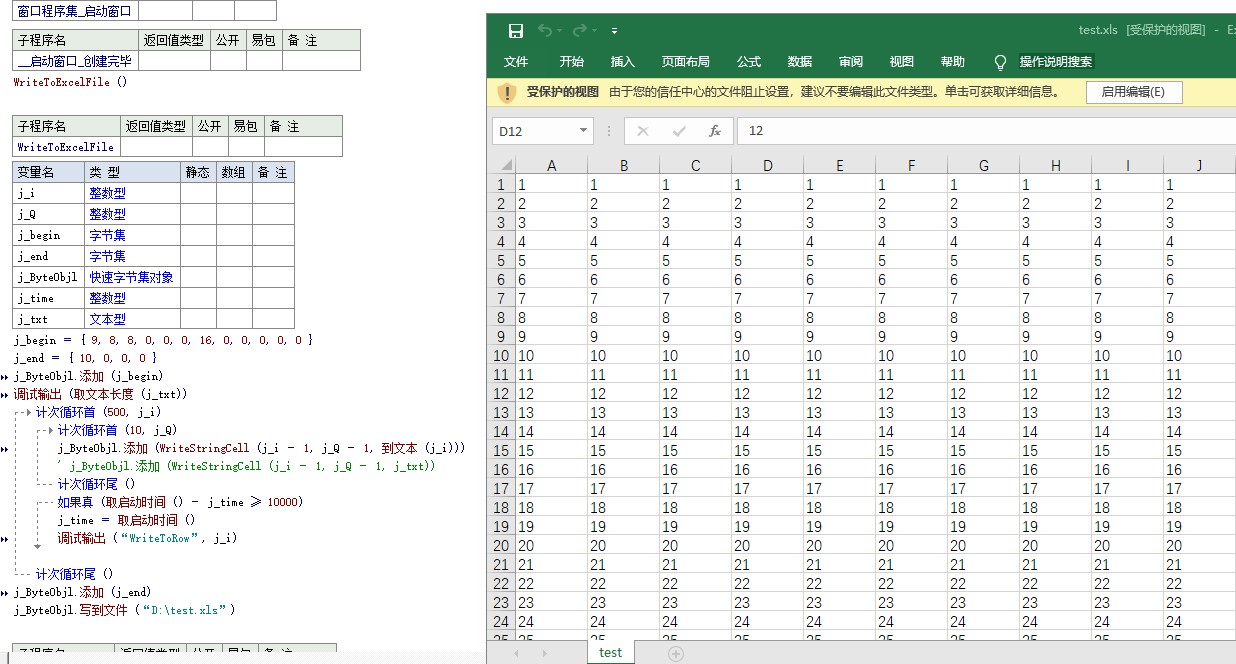Click the Redo arrow in Excel toolbar

(x=580, y=30)
